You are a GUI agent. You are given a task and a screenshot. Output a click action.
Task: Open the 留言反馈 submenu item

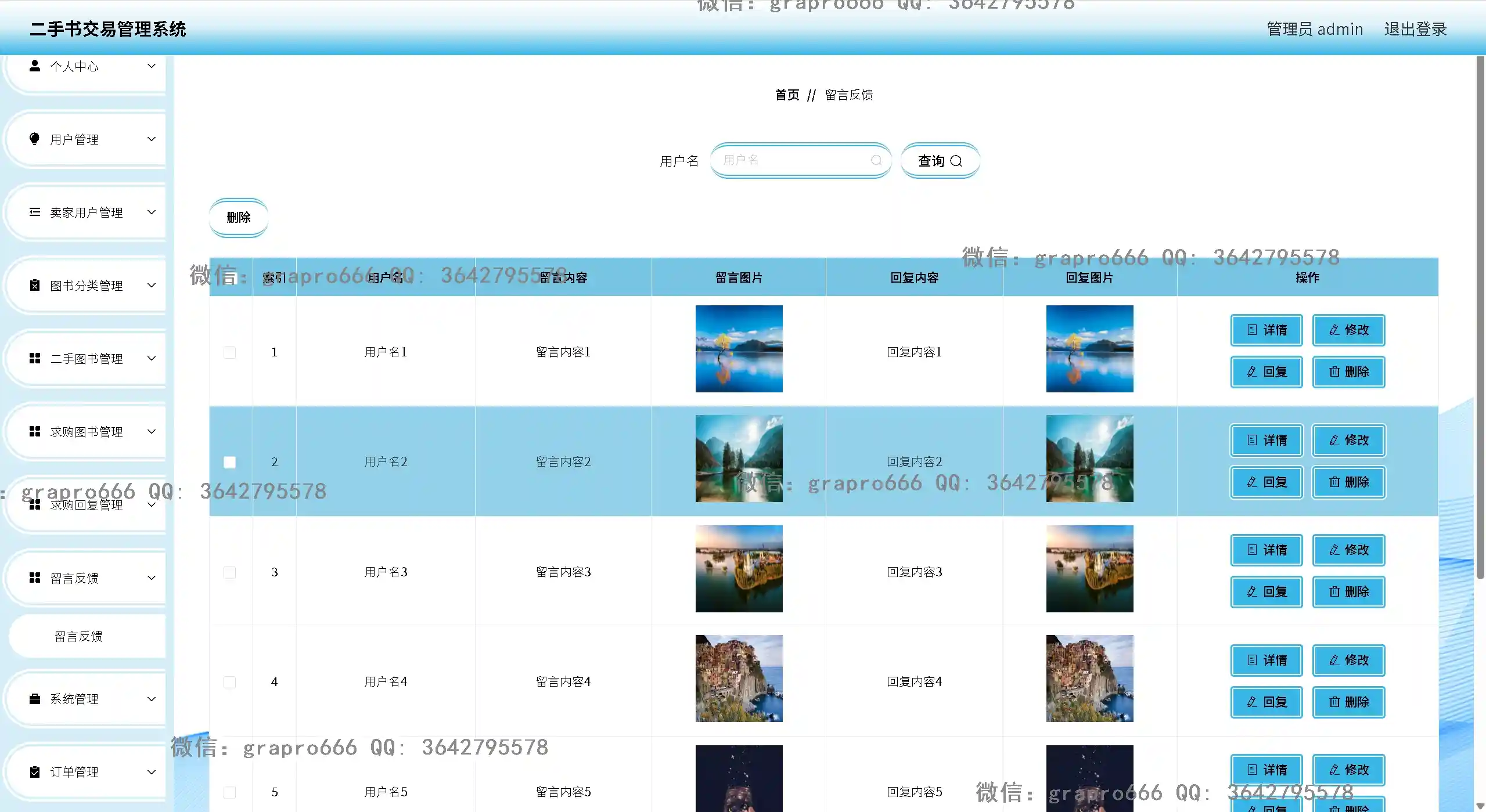pos(79,637)
